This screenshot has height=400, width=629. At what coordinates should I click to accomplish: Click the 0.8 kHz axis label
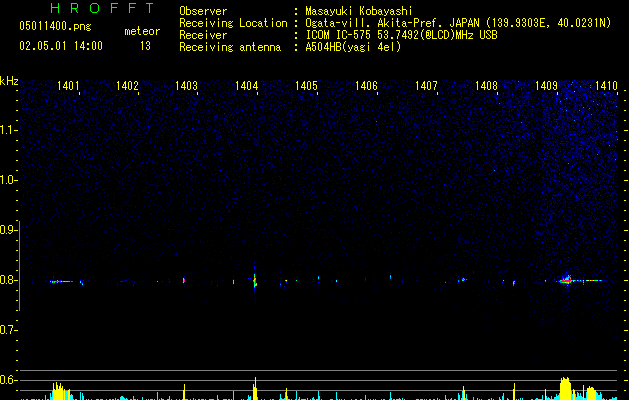(8, 280)
